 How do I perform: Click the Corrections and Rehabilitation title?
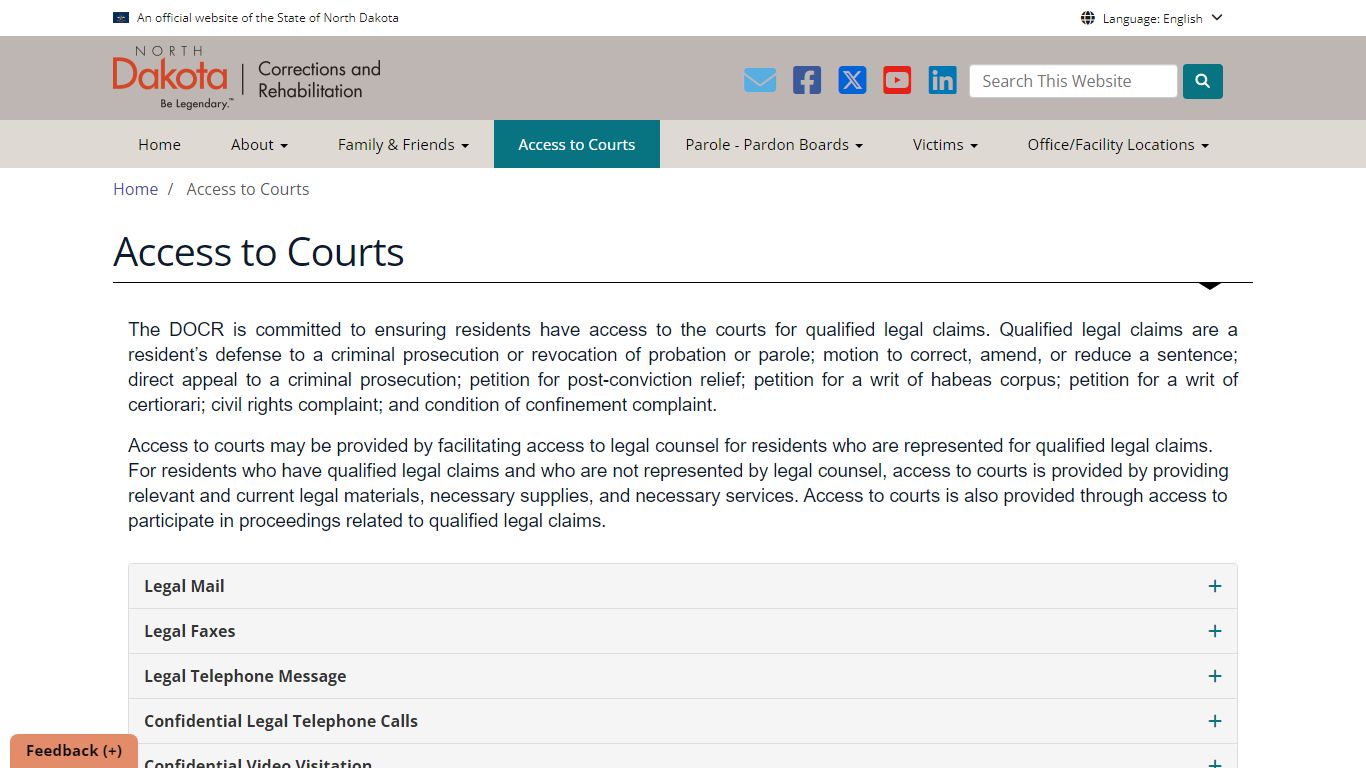coord(319,79)
